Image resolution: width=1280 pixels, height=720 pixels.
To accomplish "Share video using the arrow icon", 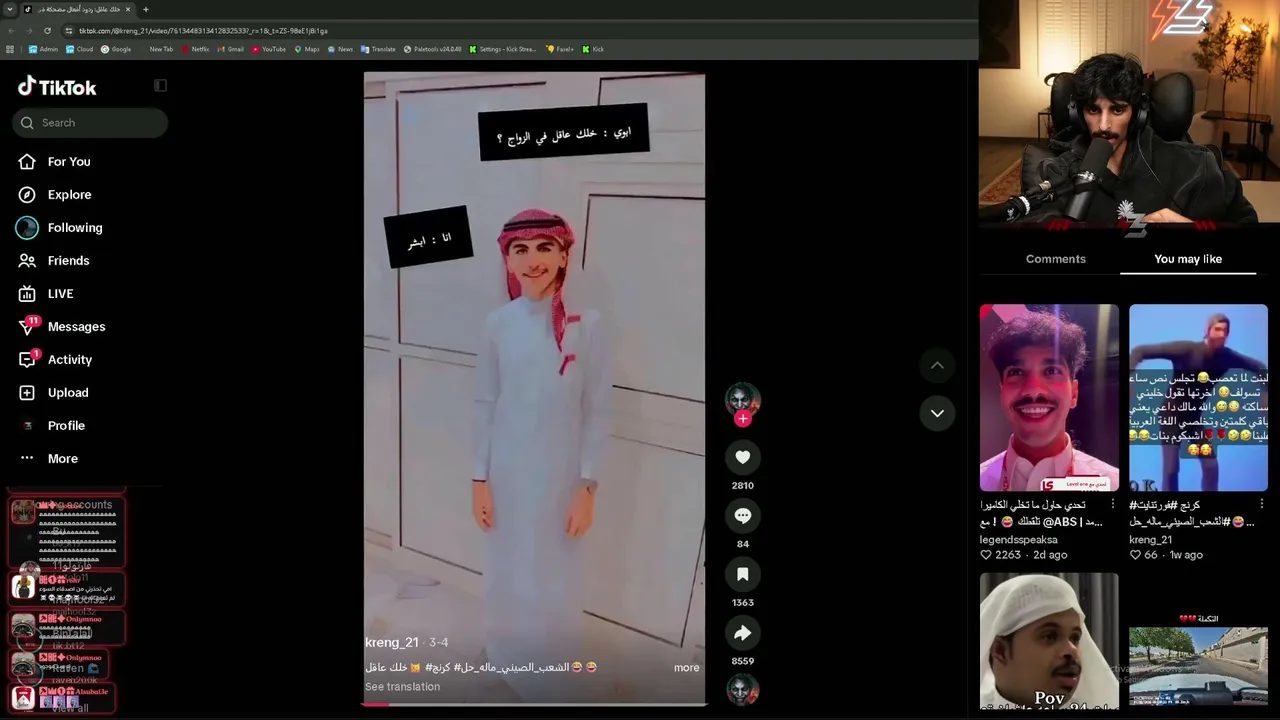I will point(742,633).
